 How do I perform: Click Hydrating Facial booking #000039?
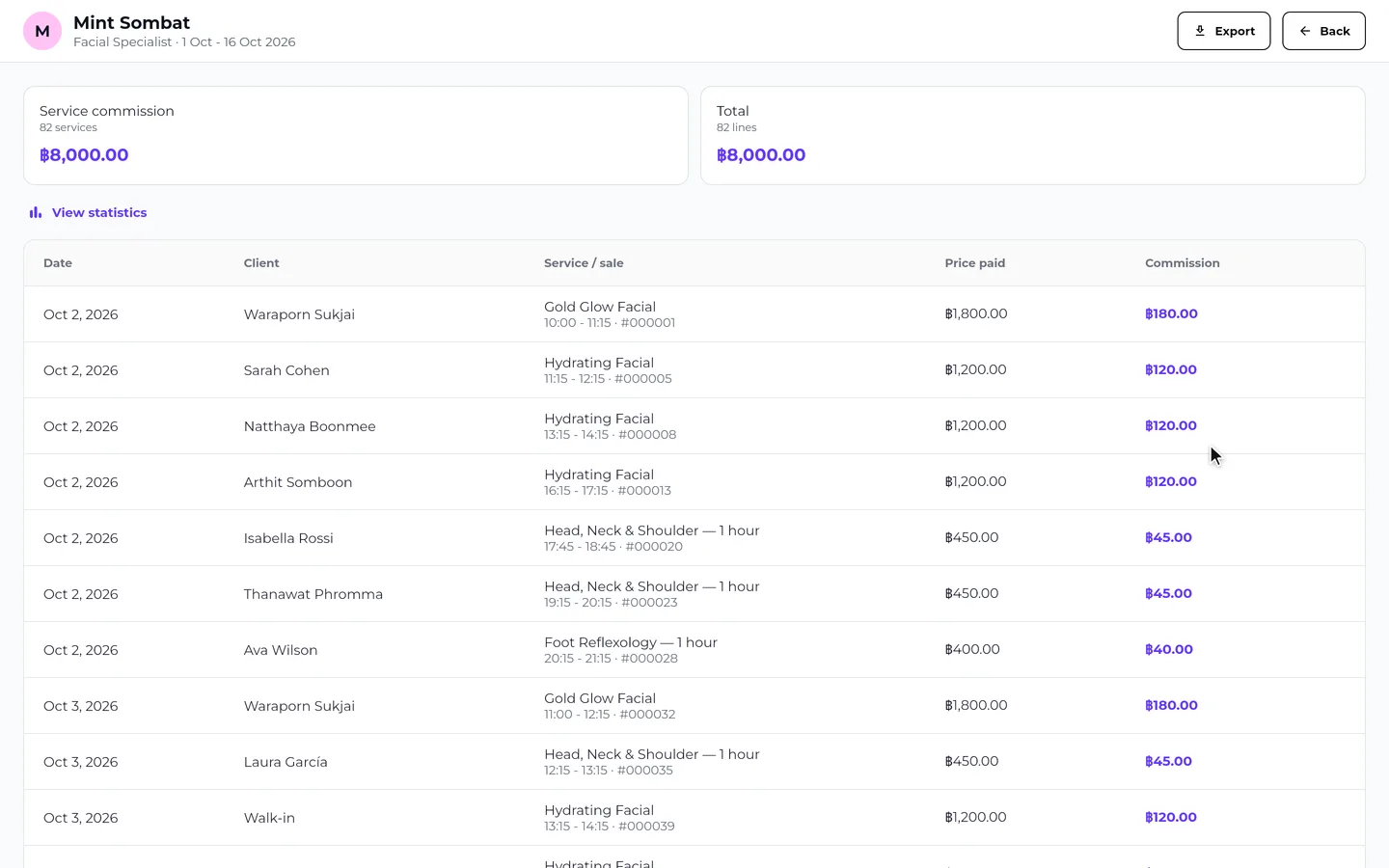point(610,818)
